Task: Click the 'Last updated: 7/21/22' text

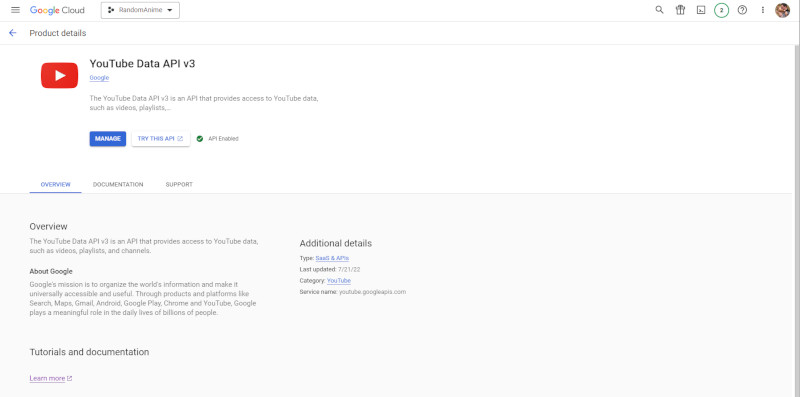Action: (x=330, y=269)
